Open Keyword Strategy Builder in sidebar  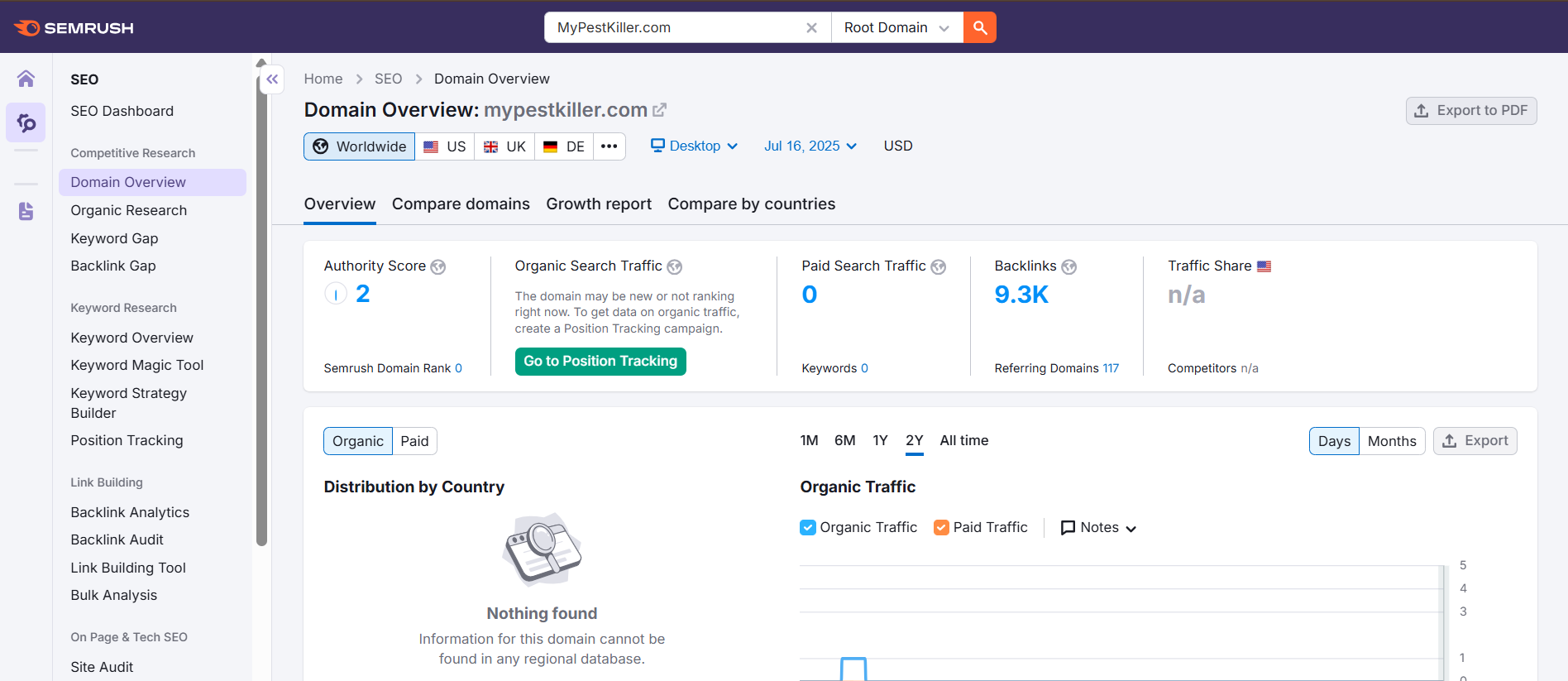pos(128,403)
